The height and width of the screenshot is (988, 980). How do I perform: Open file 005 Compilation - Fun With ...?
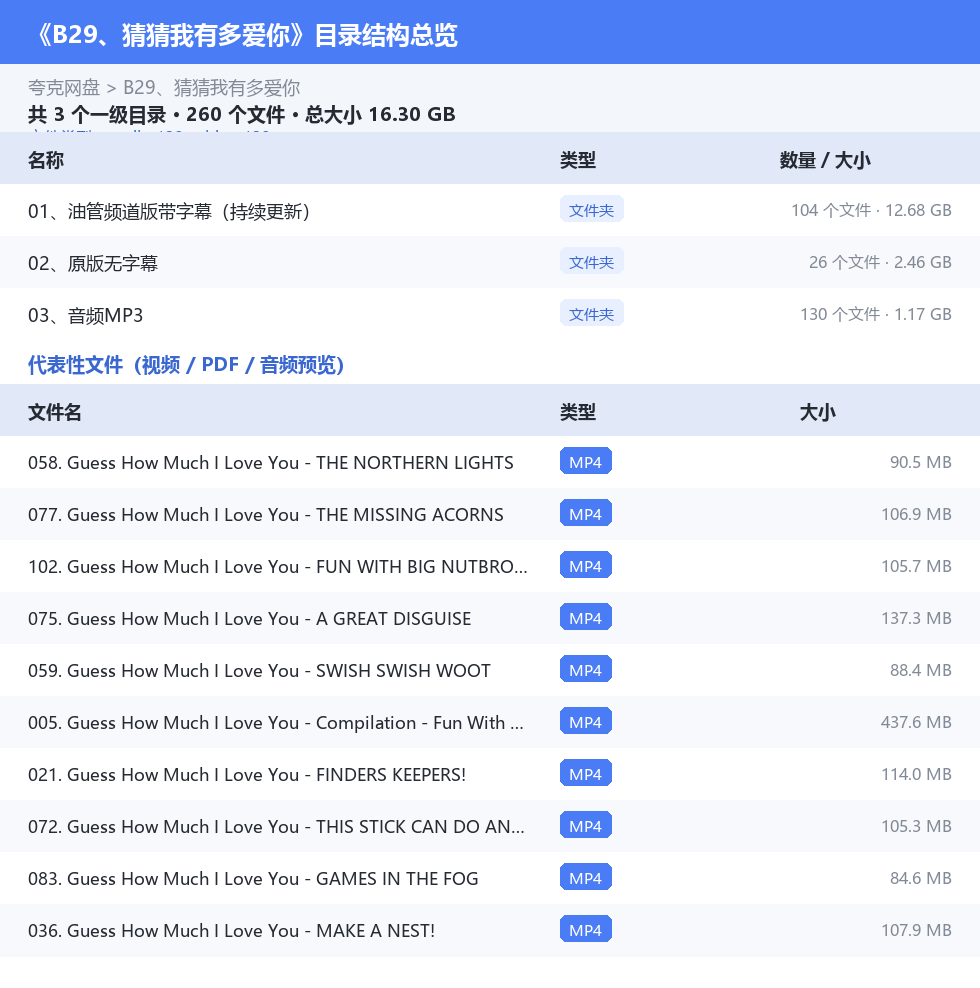[x=275, y=723]
